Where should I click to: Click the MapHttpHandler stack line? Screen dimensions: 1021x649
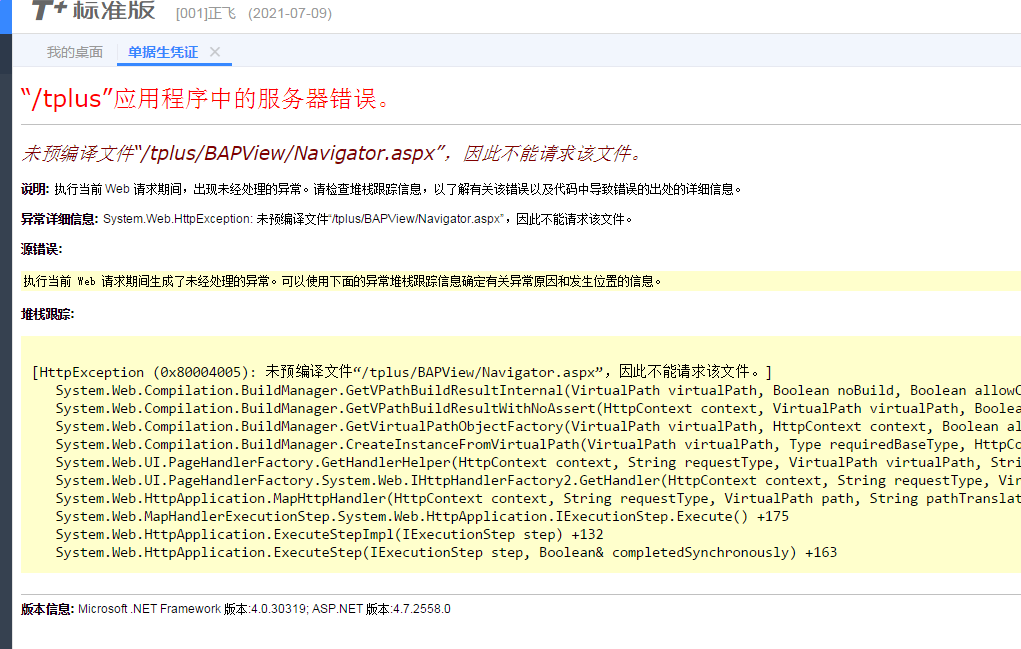[538, 498]
